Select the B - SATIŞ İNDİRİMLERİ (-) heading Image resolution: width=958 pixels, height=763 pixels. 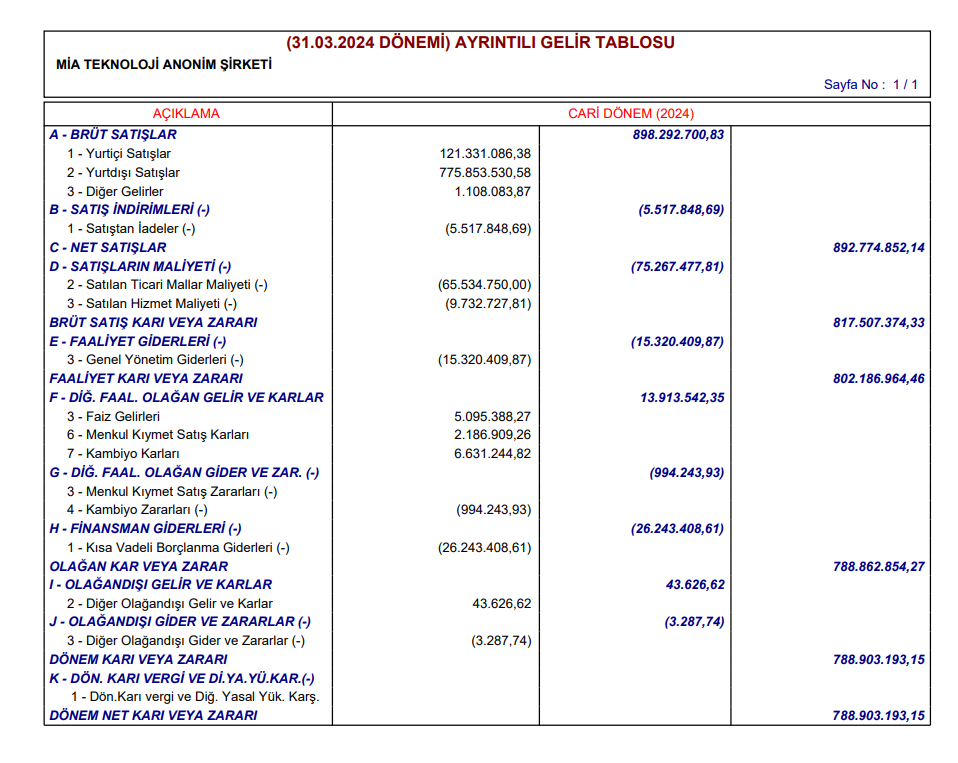(130, 210)
